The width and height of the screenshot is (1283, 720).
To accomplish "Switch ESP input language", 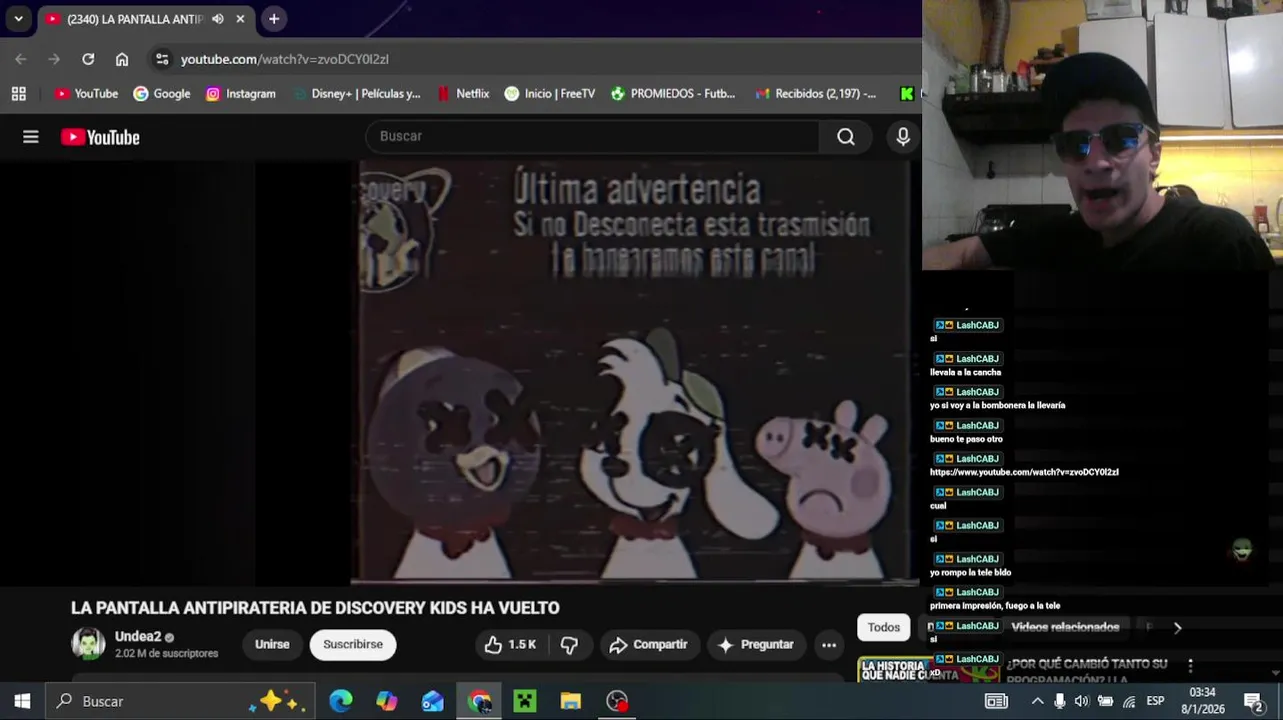I will click(1155, 701).
